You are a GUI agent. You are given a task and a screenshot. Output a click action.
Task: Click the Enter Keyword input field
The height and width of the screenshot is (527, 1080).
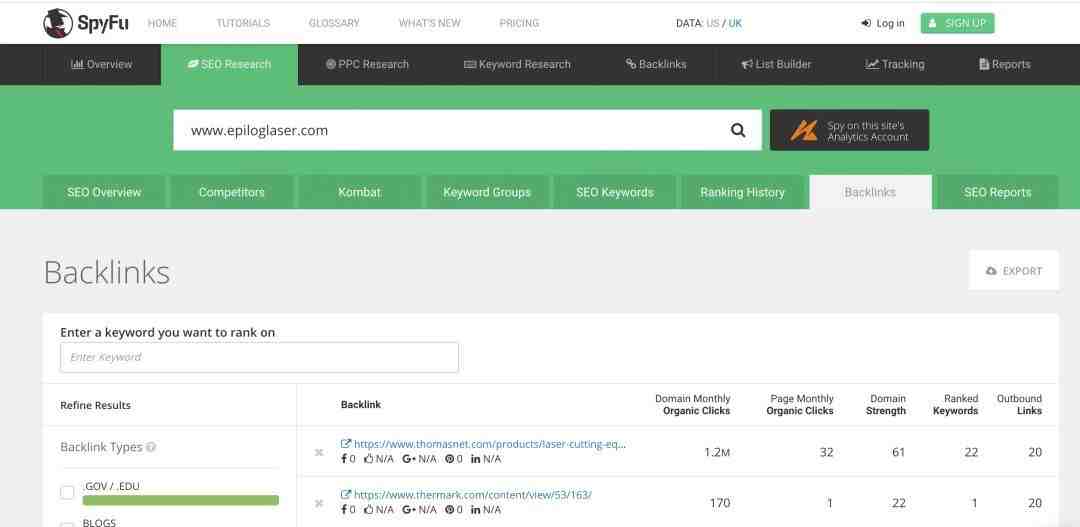[x=259, y=358]
